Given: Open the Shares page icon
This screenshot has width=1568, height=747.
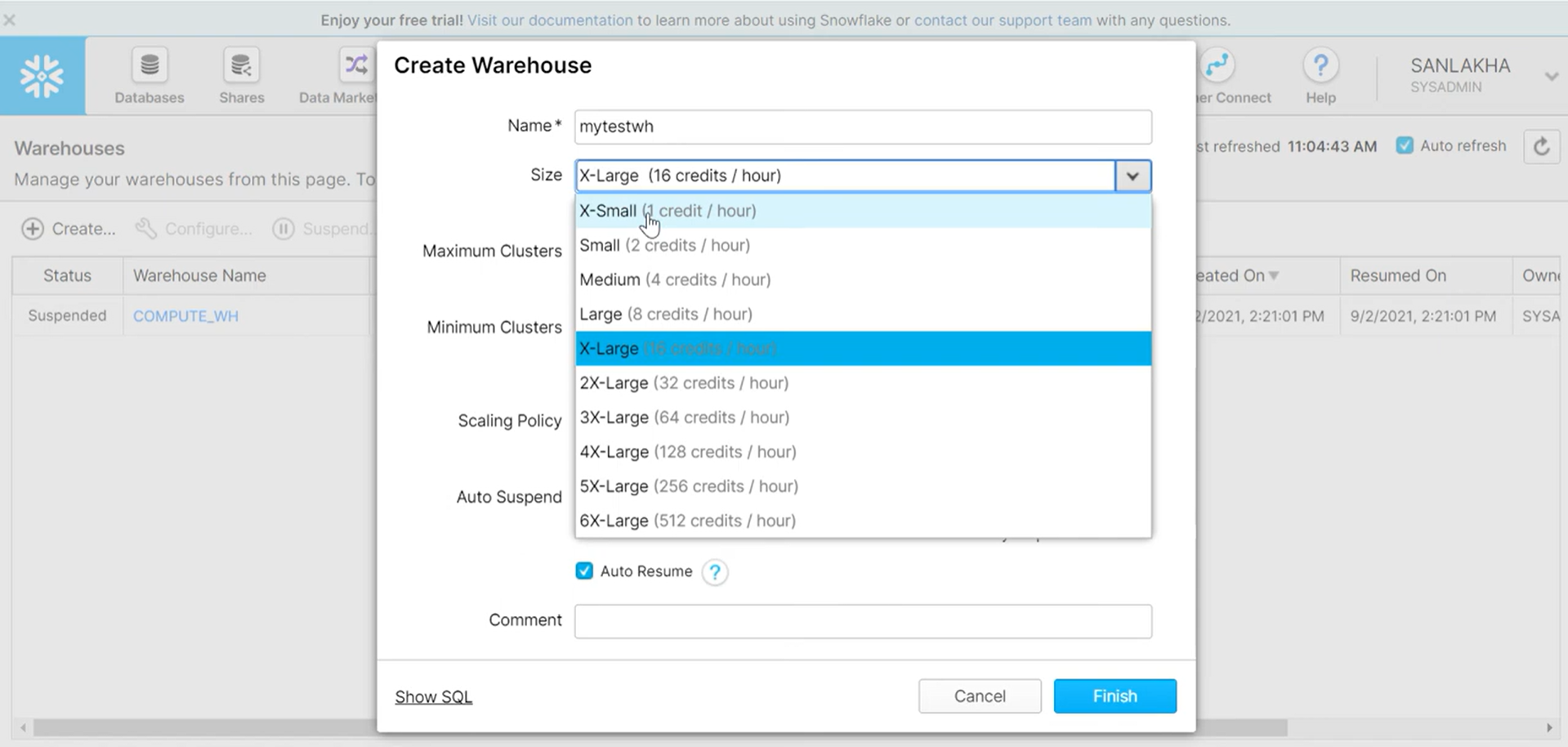Looking at the screenshot, I should coord(241,65).
